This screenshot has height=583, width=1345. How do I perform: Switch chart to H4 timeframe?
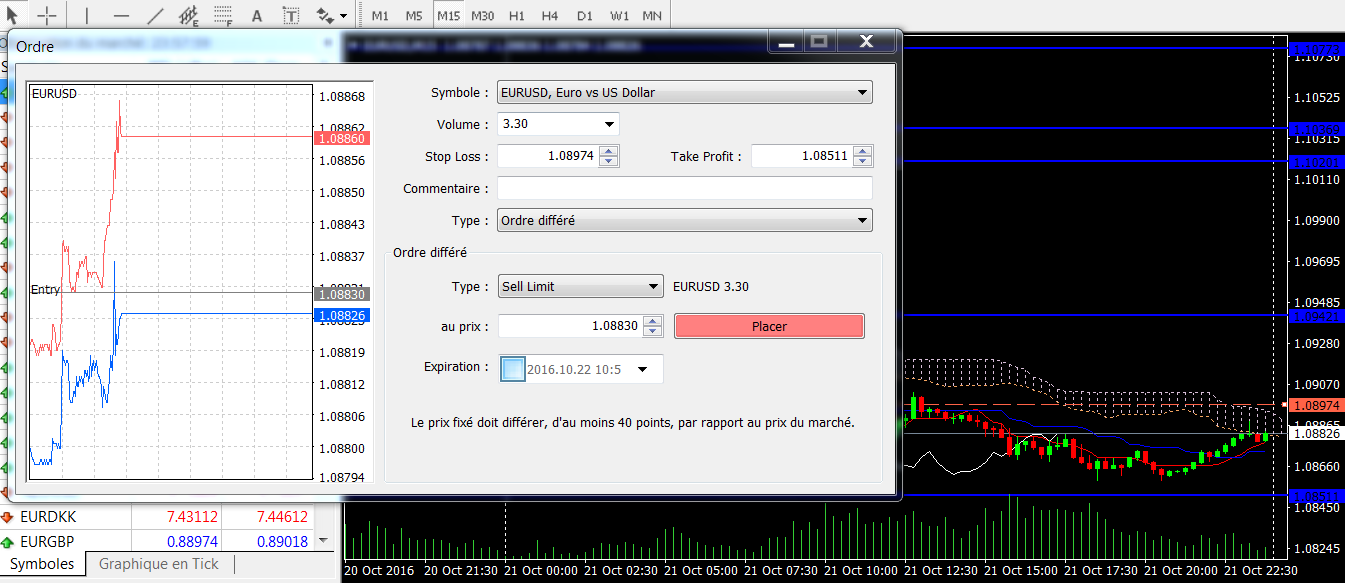(x=550, y=16)
